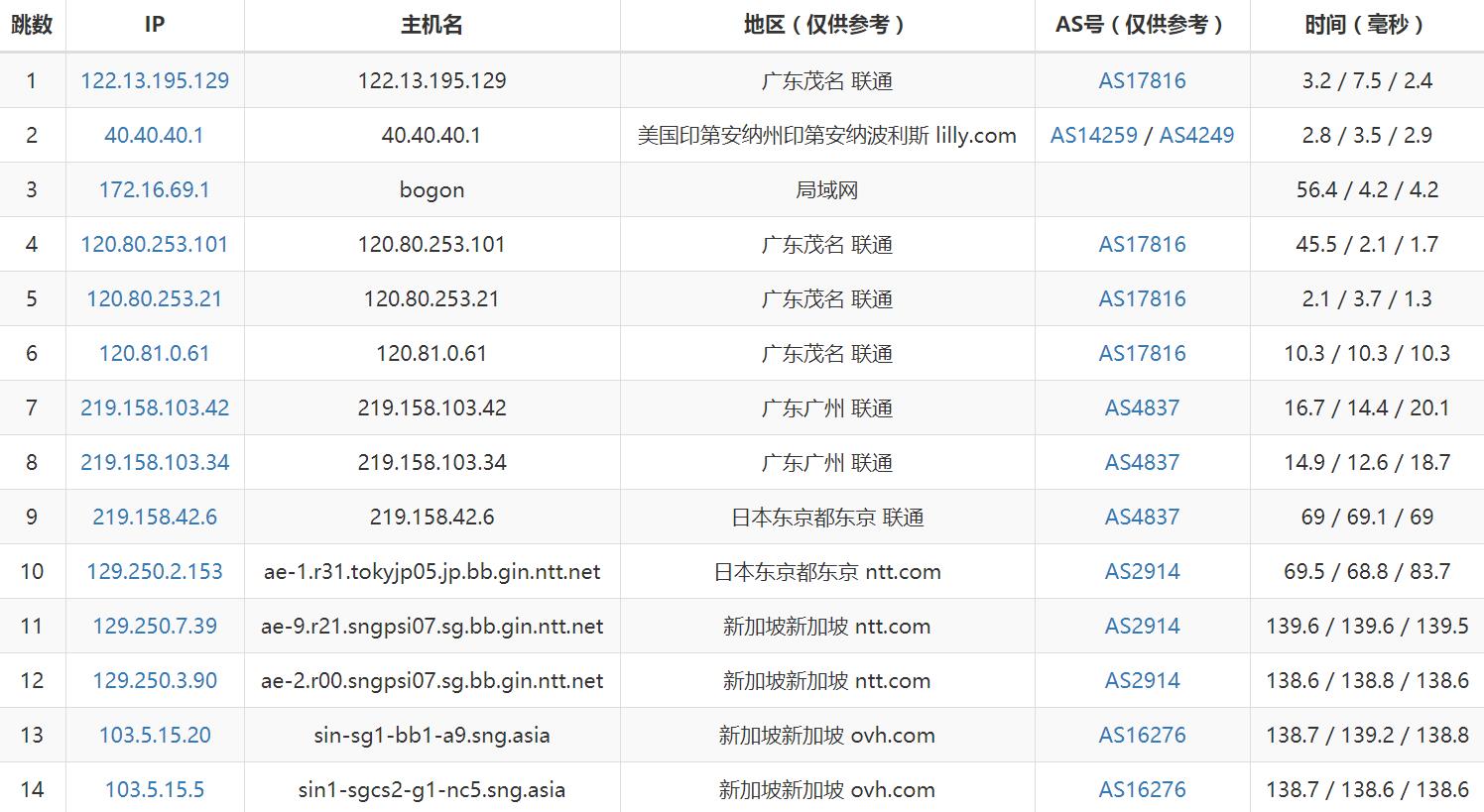Click time cell 138.6 / 138.8 / 138.6
The width and height of the screenshot is (1484, 812).
pyautogui.click(x=1367, y=680)
